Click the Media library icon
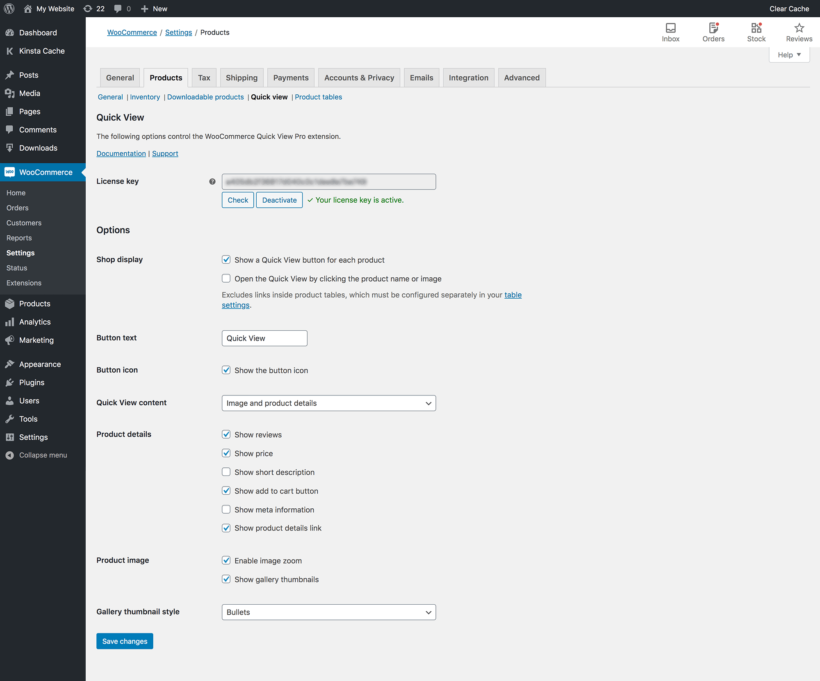820x681 pixels. click(x=9, y=93)
